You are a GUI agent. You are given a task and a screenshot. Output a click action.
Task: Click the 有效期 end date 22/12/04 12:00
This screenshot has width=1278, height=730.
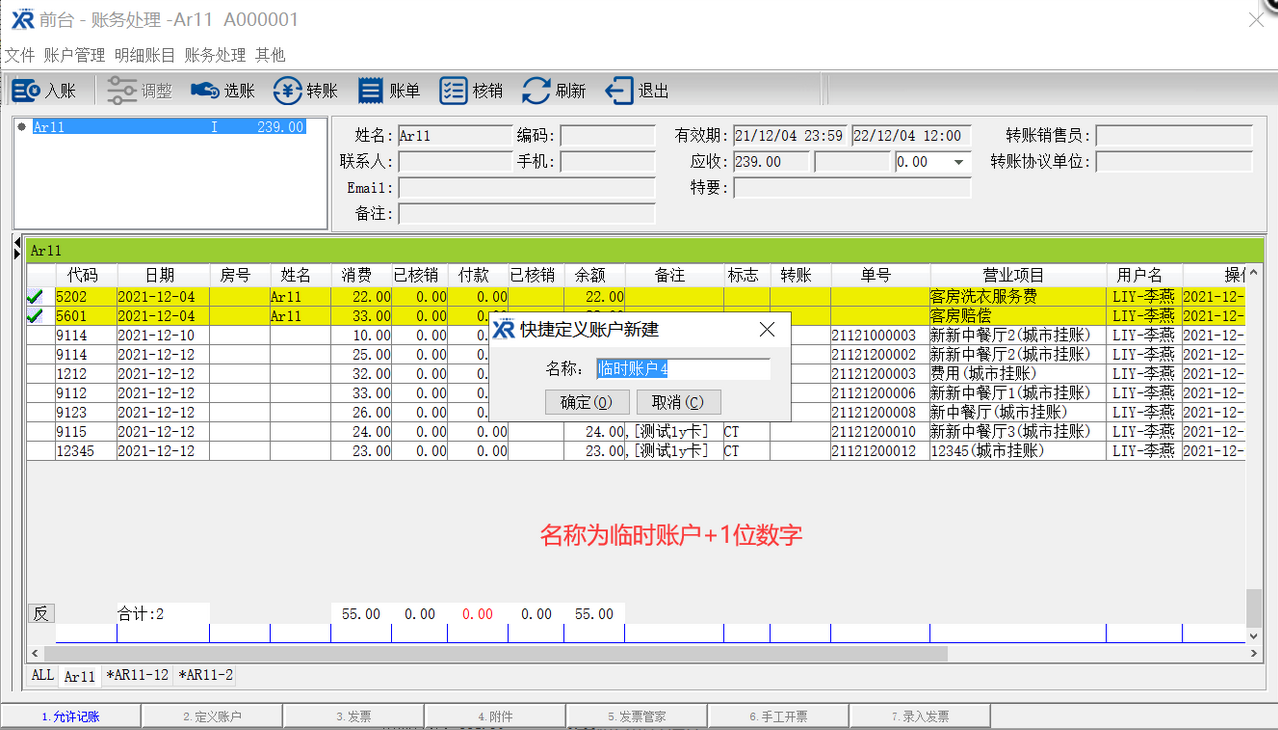pyautogui.click(x=911, y=136)
